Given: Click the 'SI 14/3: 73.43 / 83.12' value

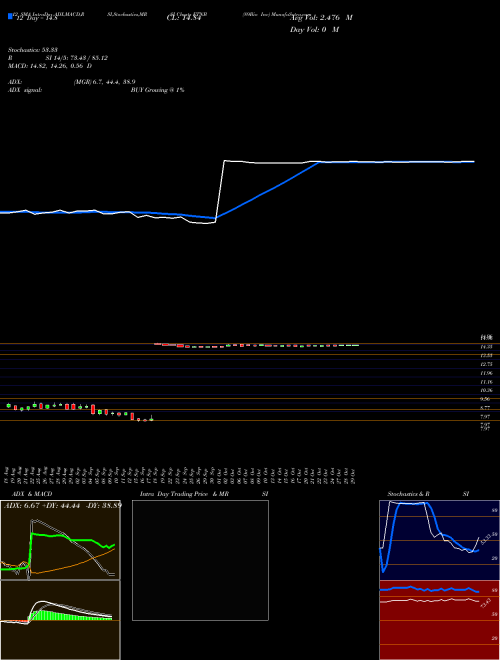Looking at the screenshot, I should click(x=77, y=58).
